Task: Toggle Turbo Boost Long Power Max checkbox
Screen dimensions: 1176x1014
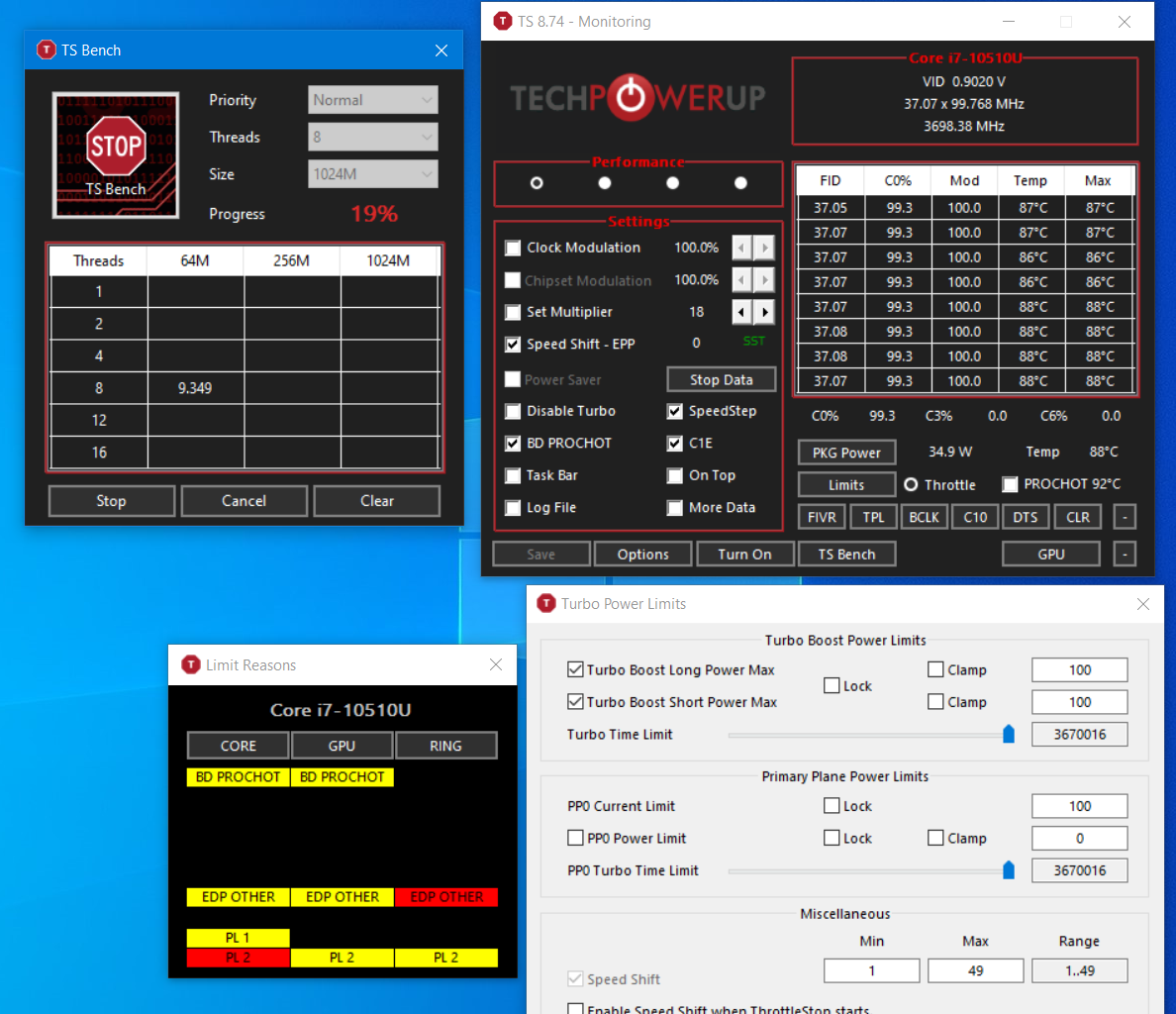Action: [575, 670]
